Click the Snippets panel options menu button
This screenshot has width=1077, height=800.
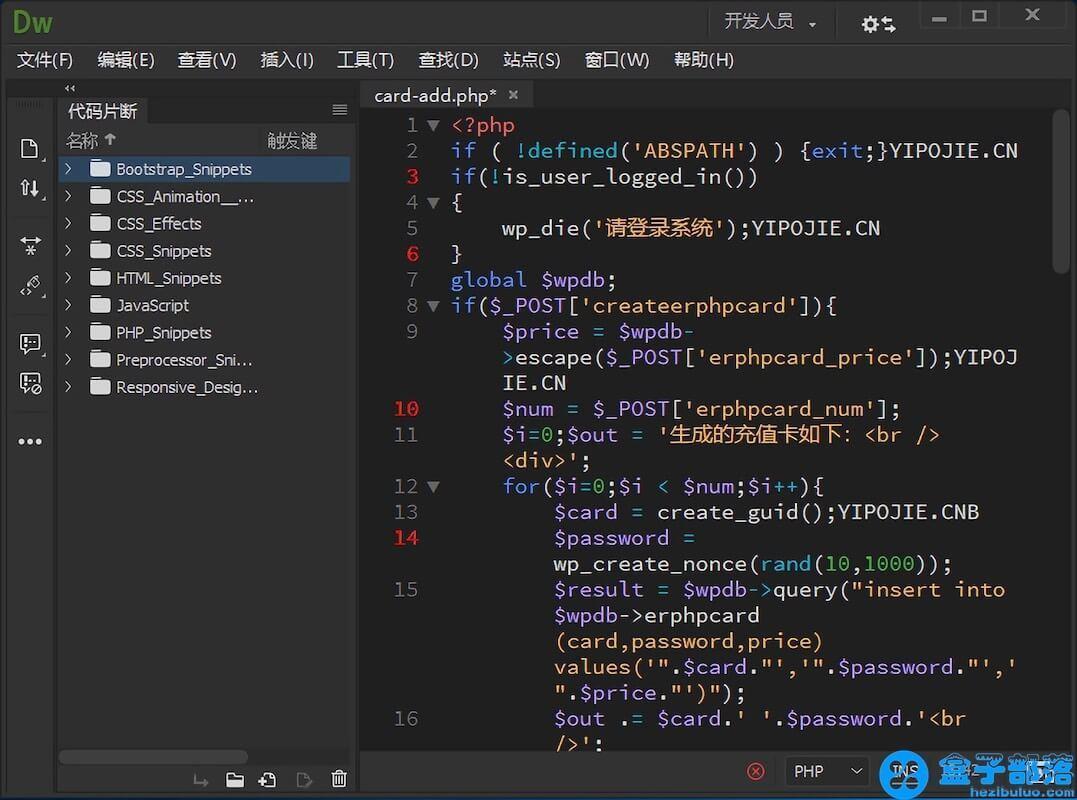pos(340,110)
